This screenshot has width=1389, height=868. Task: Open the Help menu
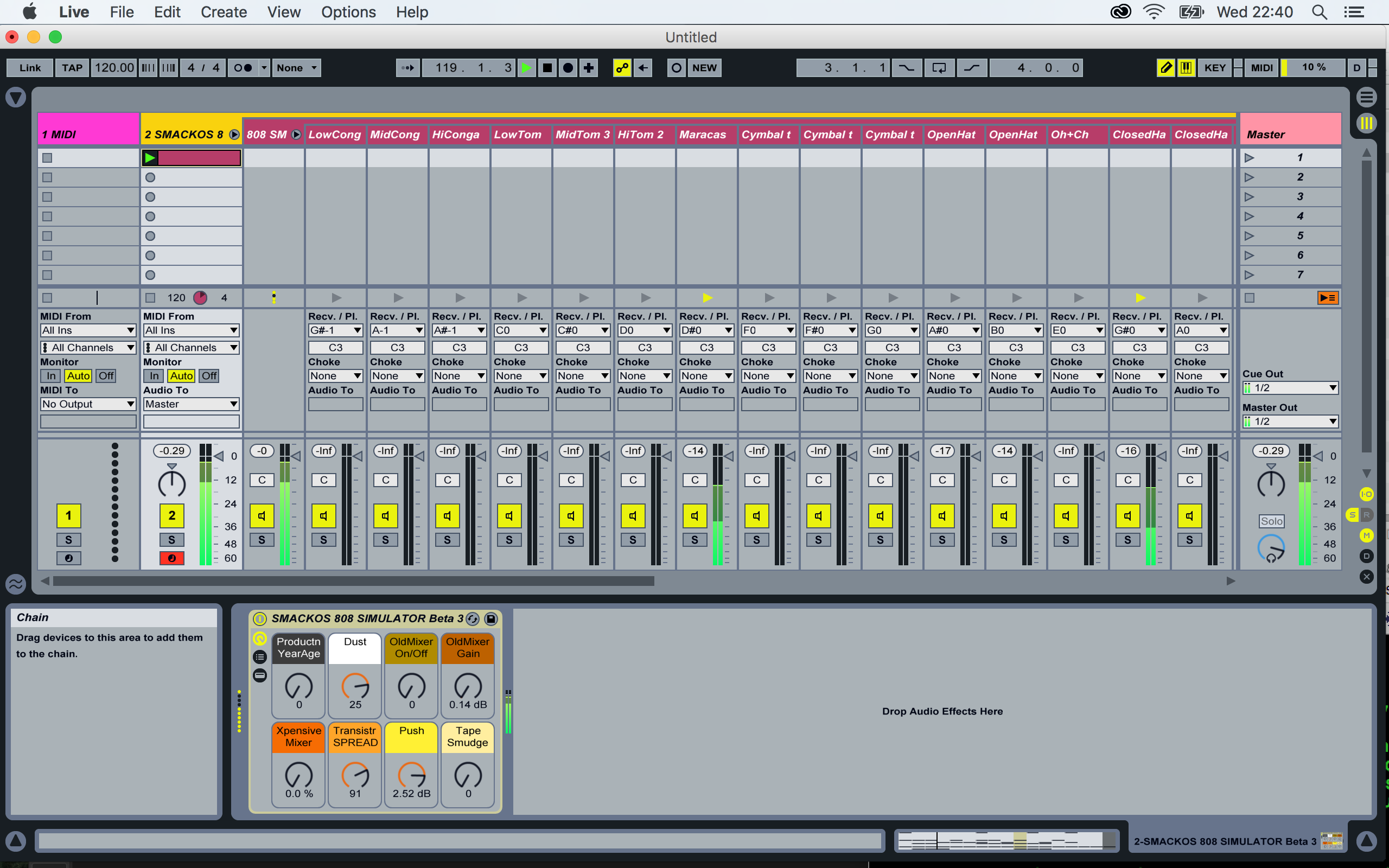[x=411, y=12]
